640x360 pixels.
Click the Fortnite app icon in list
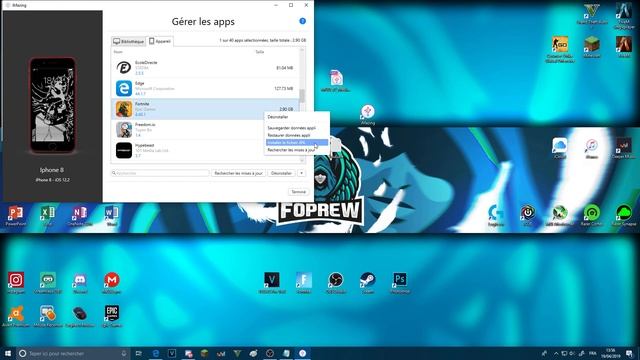(x=124, y=109)
